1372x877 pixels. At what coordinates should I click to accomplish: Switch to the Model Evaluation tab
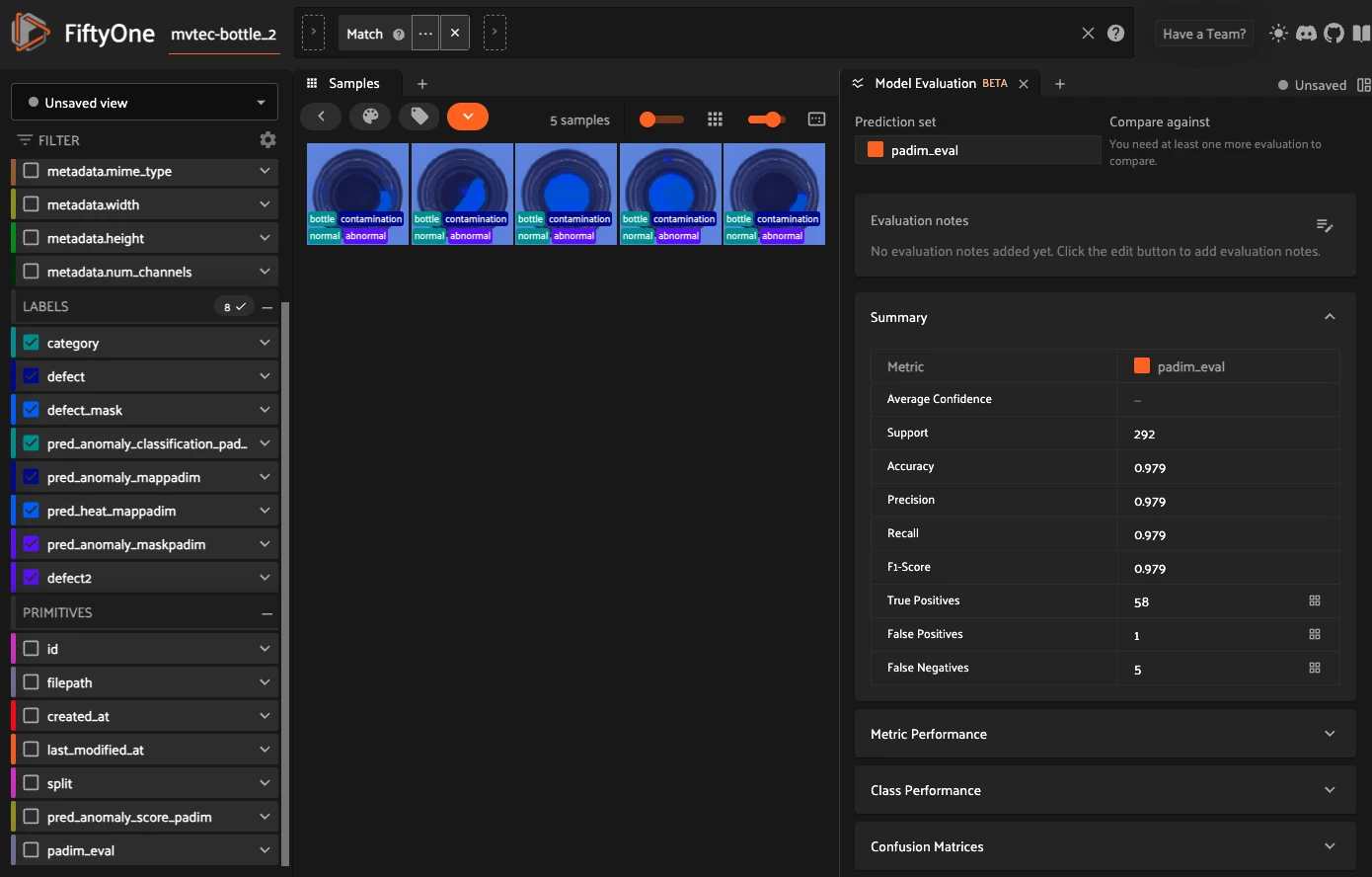[940, 84]
